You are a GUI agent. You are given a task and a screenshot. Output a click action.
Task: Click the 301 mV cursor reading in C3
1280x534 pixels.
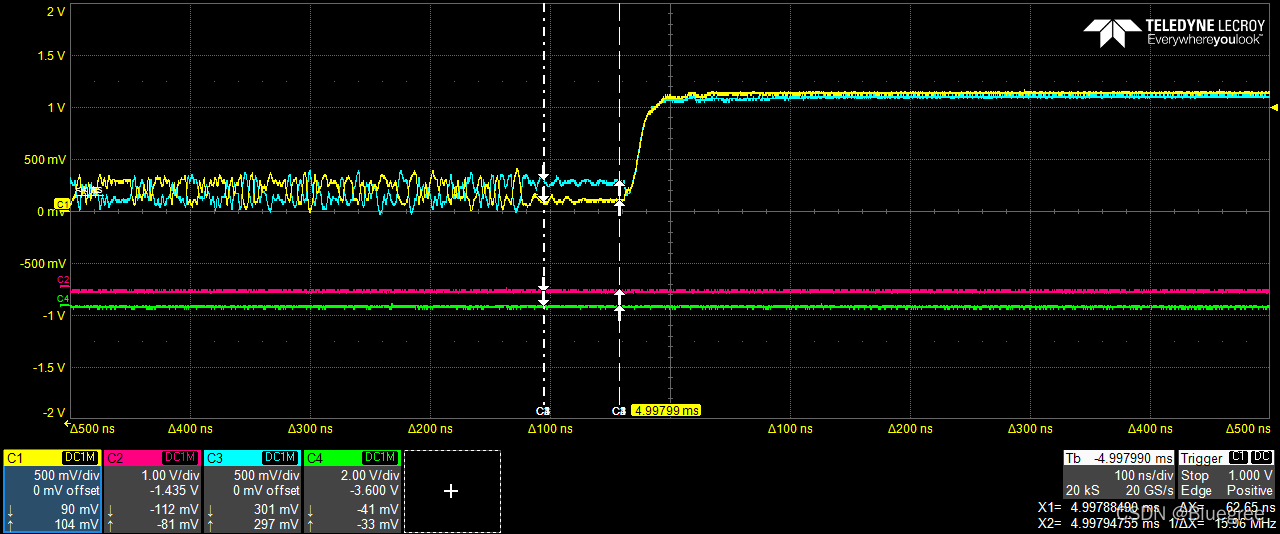click(x=276, y=509)
